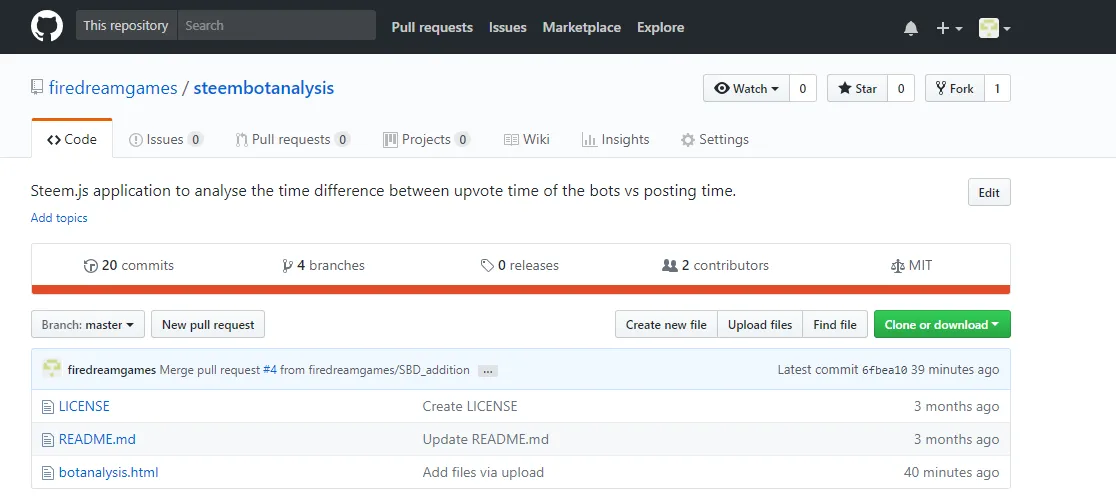The width and height of the screenshot is (1116, 497).
Task: Click the This repository search scope
Action: point(126,26)
